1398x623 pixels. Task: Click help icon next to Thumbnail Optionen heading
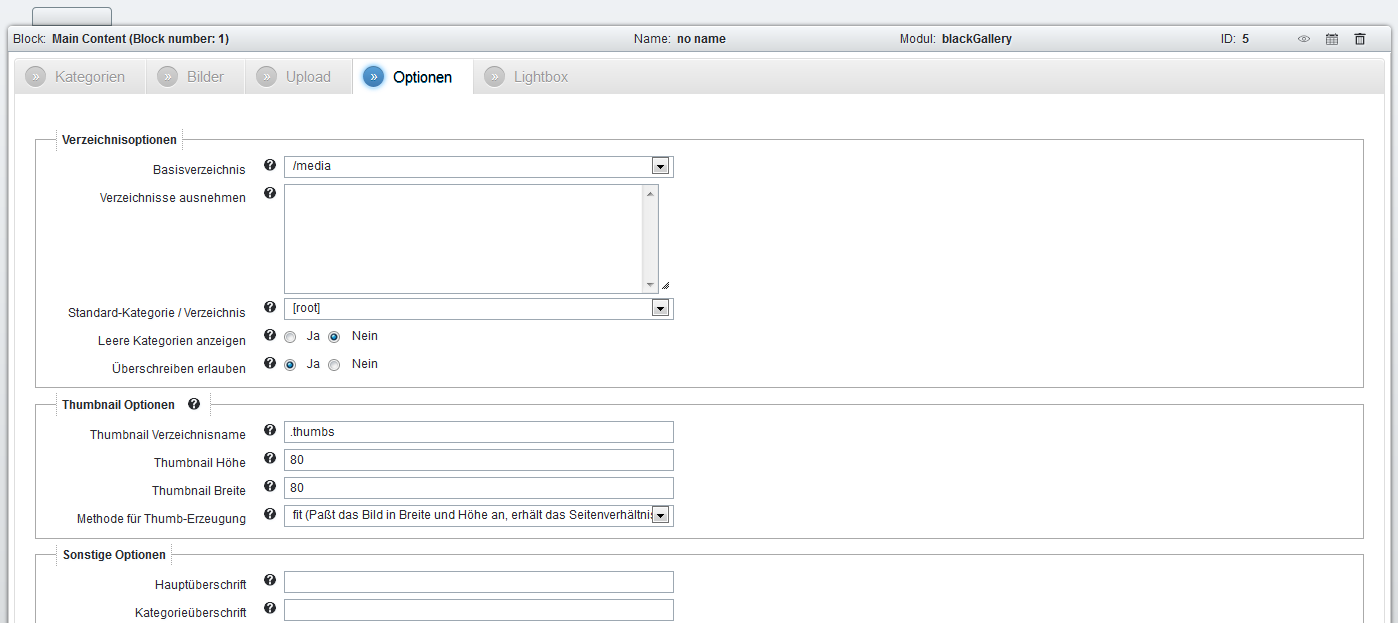194,405
